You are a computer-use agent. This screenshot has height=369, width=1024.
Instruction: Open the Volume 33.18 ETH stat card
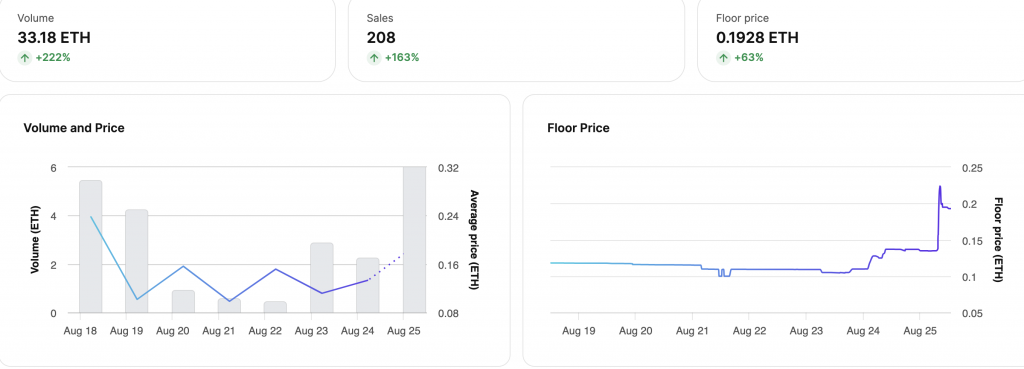coord(168,40)
